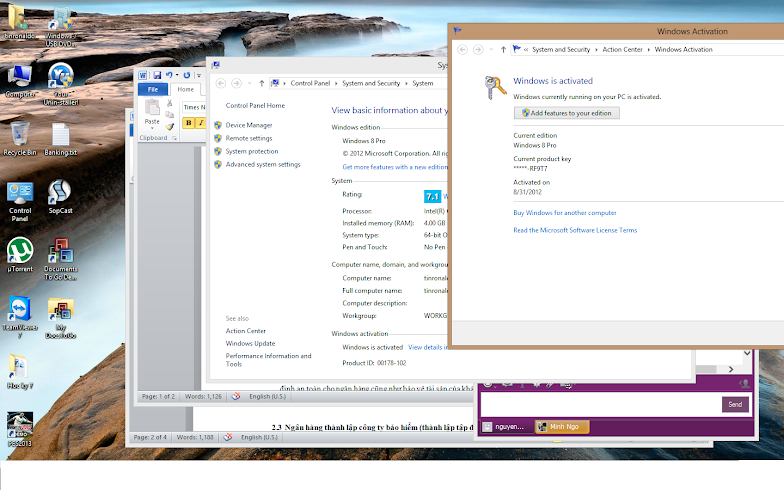This screenshot has height=490, width=784.
Task: Click 'Control Panel' in System address breadcrumb
Action: coord(310,84)
